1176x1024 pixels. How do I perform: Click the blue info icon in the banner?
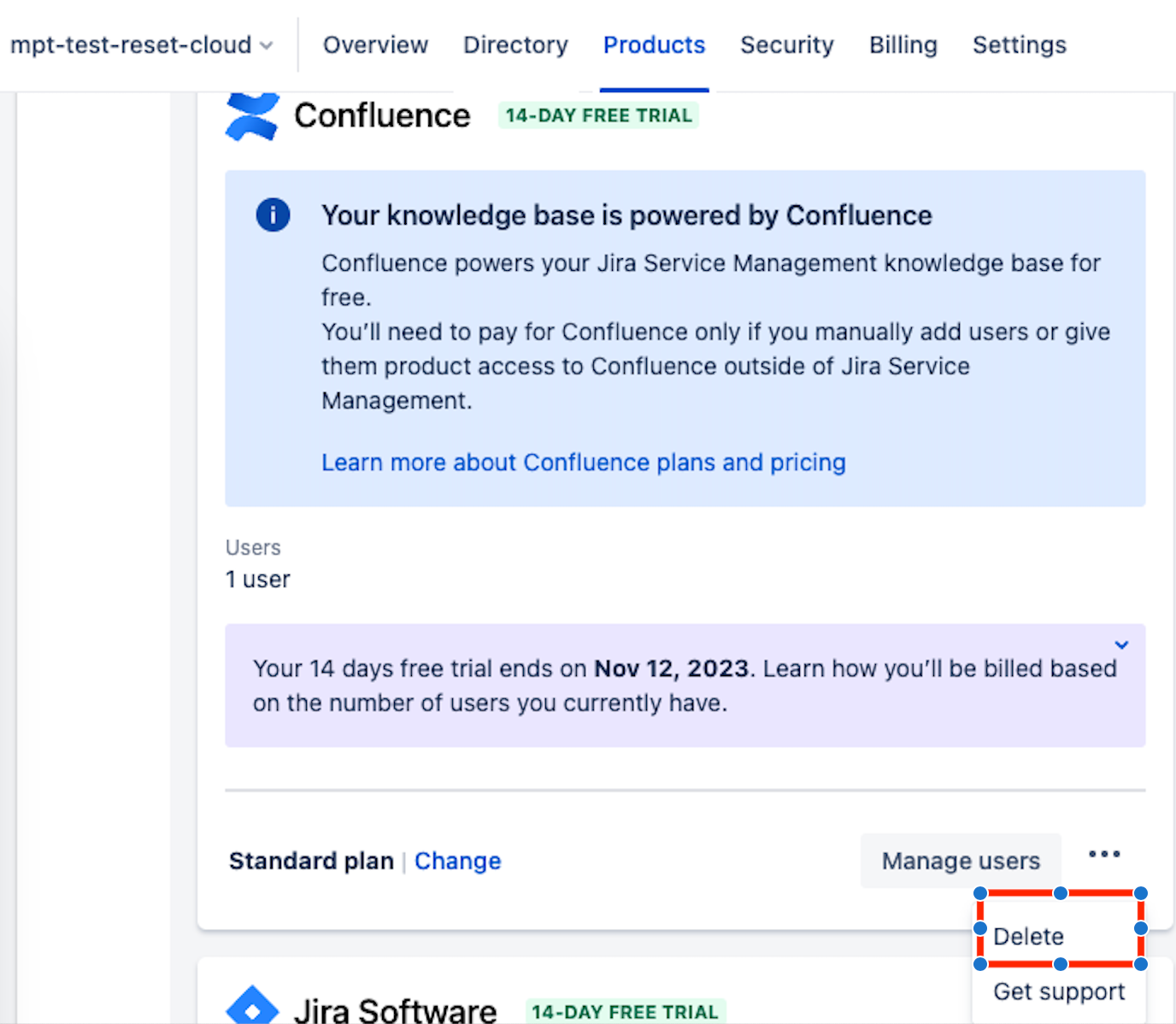coord(273,215)
